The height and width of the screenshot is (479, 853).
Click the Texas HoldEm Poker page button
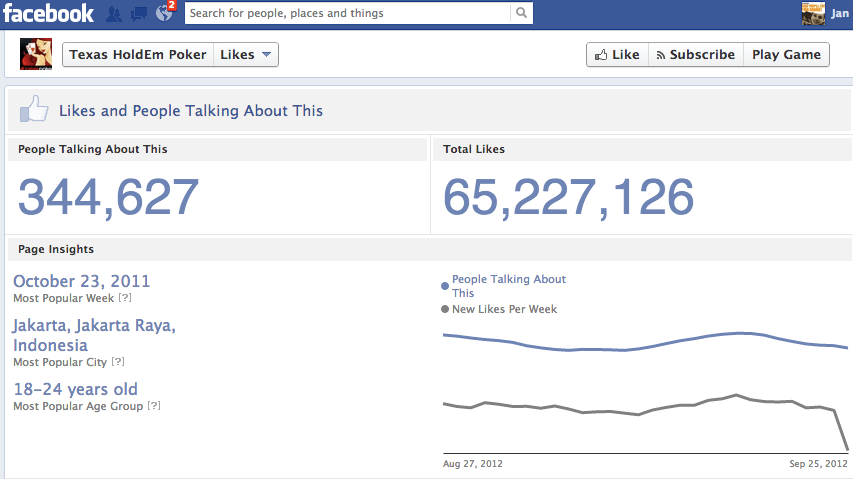(138, 54)
